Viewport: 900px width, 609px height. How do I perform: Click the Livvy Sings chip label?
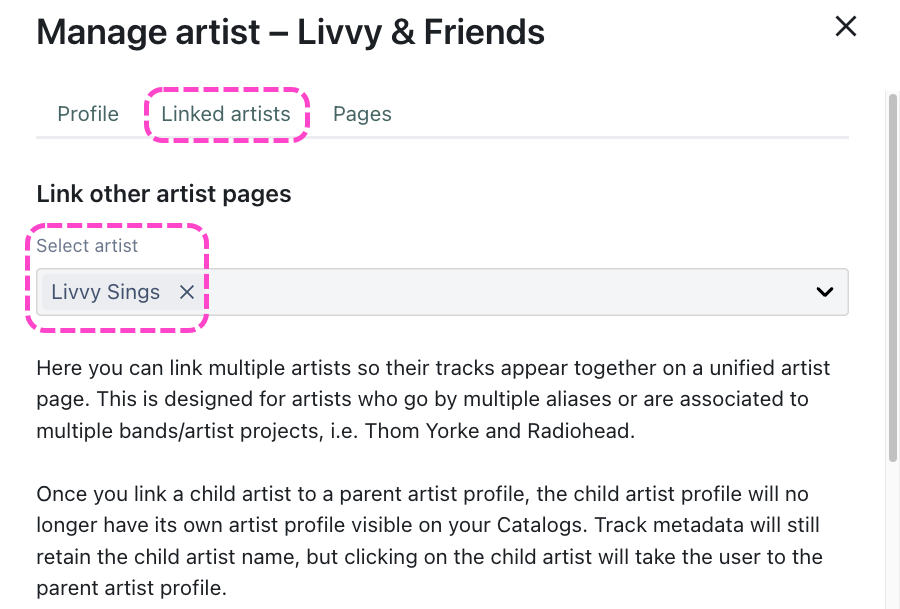[106, 292]
